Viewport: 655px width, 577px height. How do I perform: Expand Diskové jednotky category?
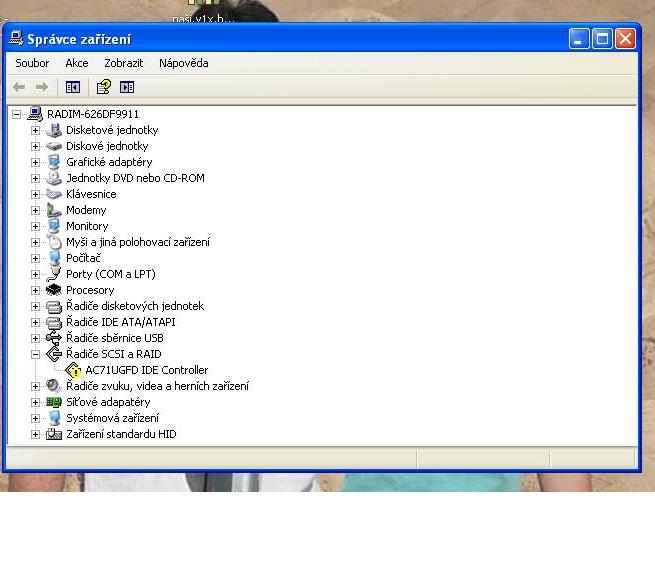(x=36, y=146)
